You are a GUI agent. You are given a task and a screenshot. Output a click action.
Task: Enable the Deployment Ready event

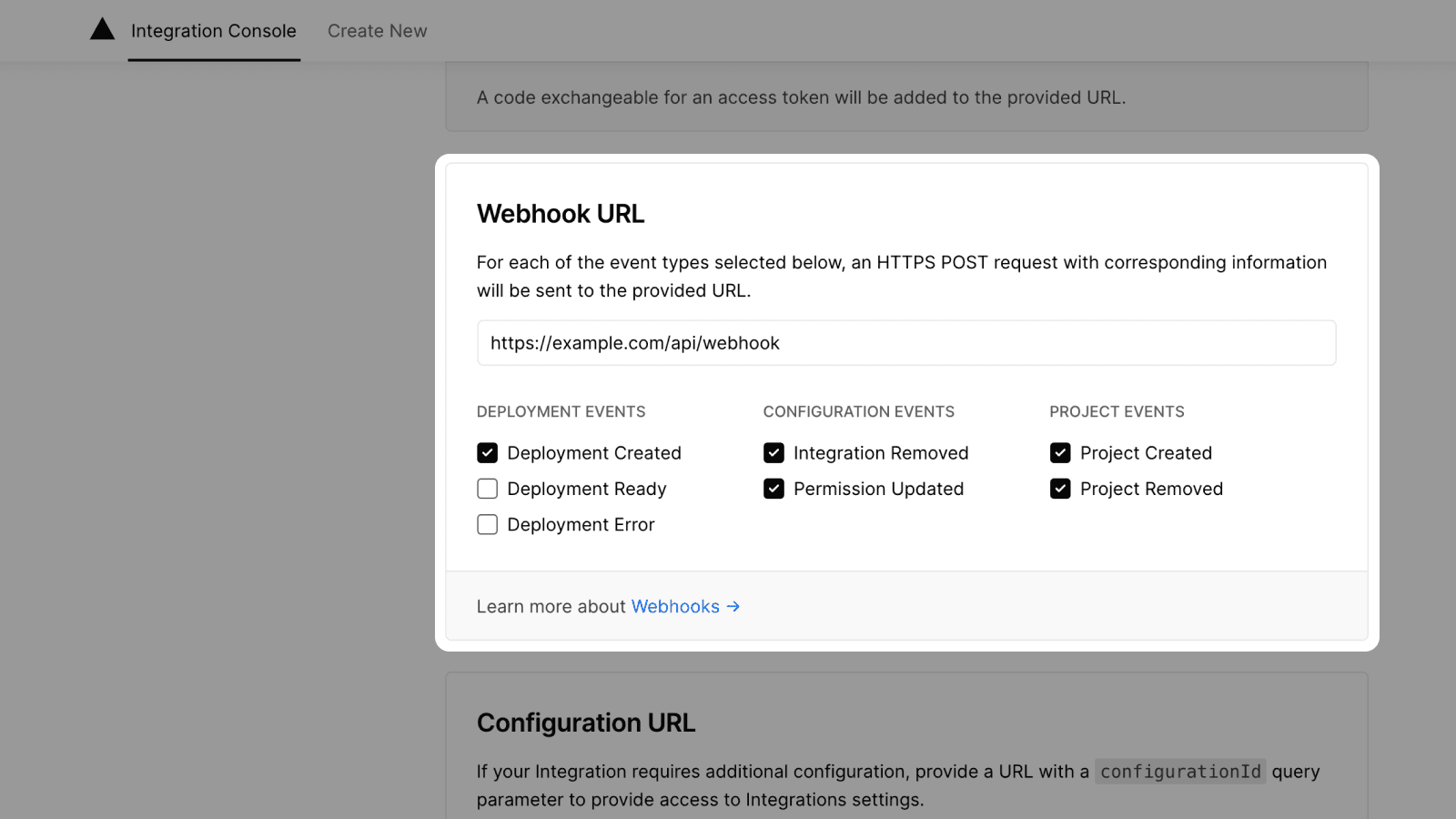pyautogui.click(x=487, y=489)
